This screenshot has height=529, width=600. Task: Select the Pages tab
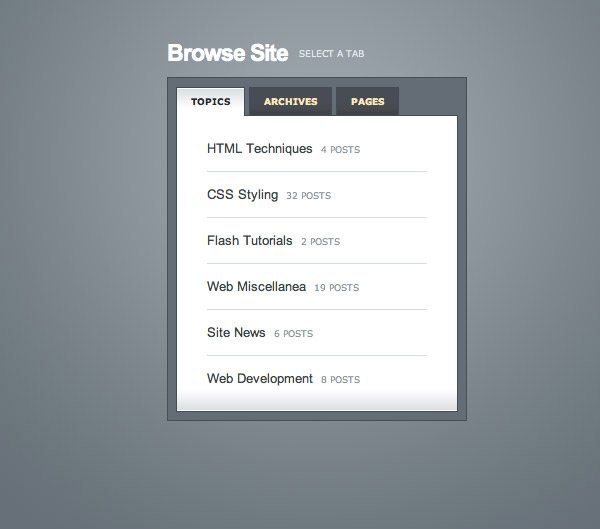(x=367, y=101)
